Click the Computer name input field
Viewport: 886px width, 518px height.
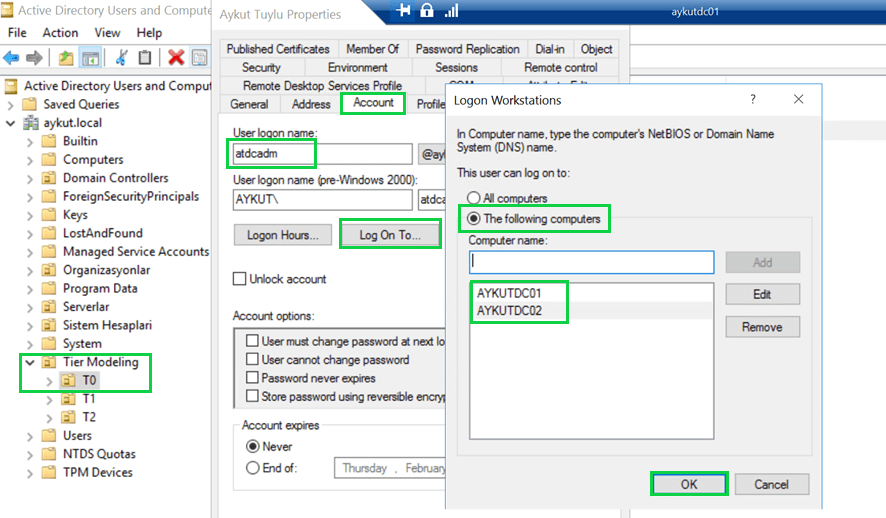(592, 262)
